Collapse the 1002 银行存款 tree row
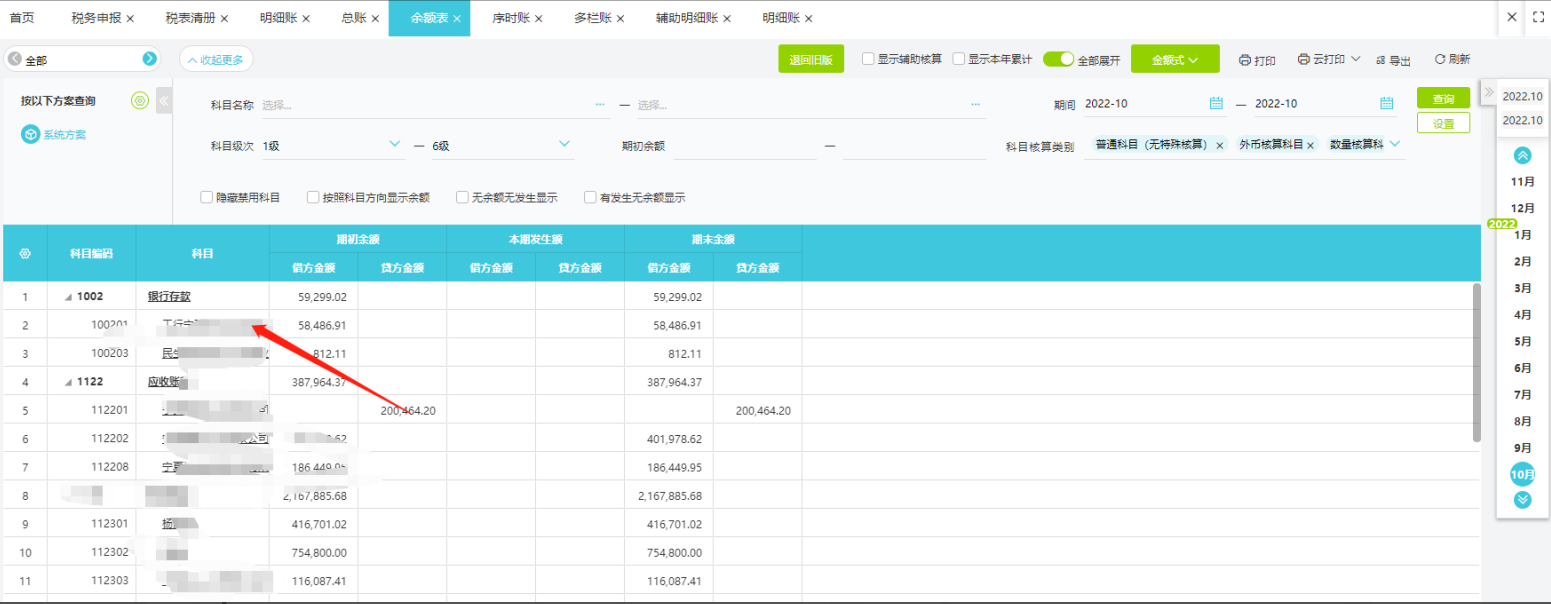The height and width of the screenshot is (604, 1551). tap(68, 297)
